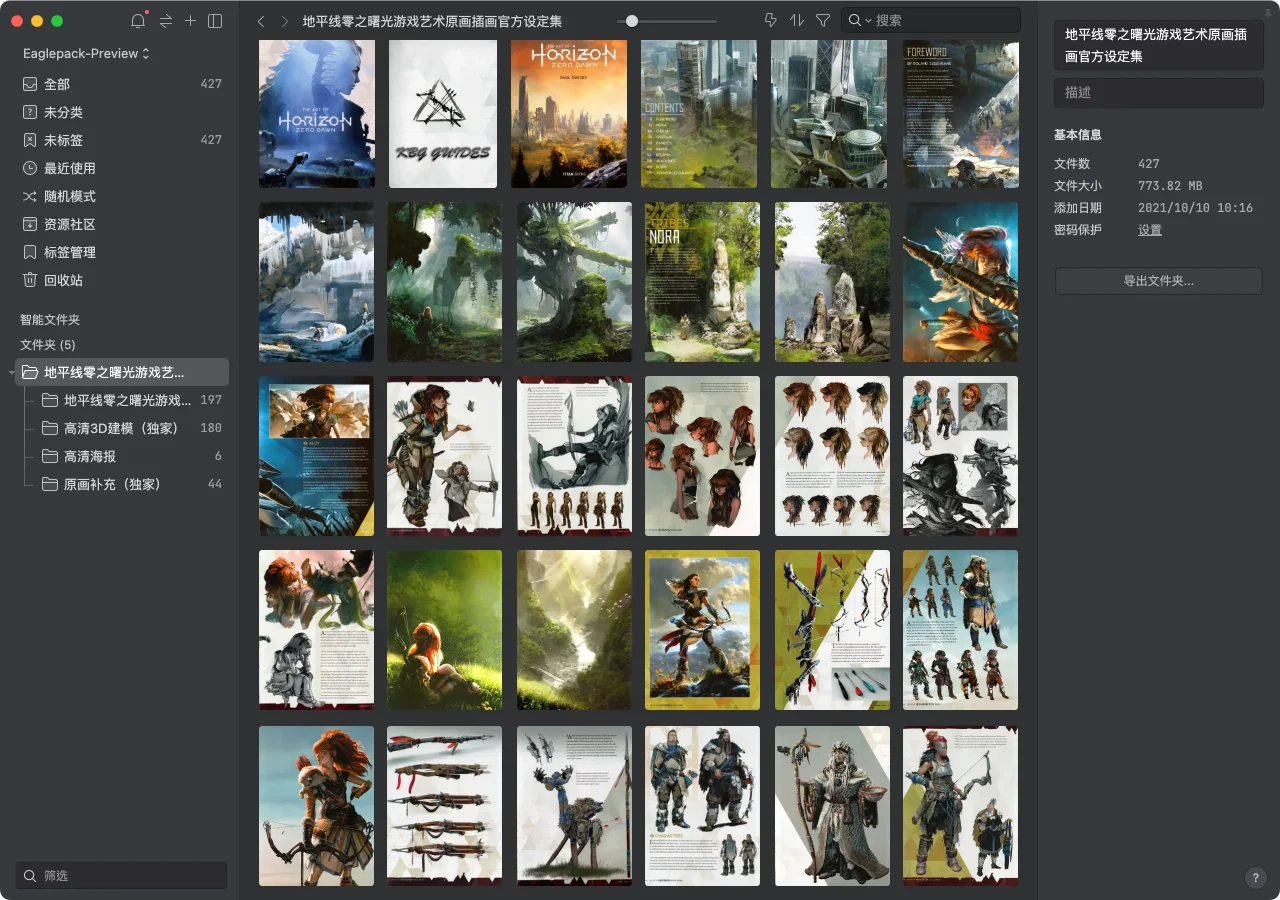Click the folder name field in inspector
This screenshot has width=1280, height=900.
coord(1159,45)
